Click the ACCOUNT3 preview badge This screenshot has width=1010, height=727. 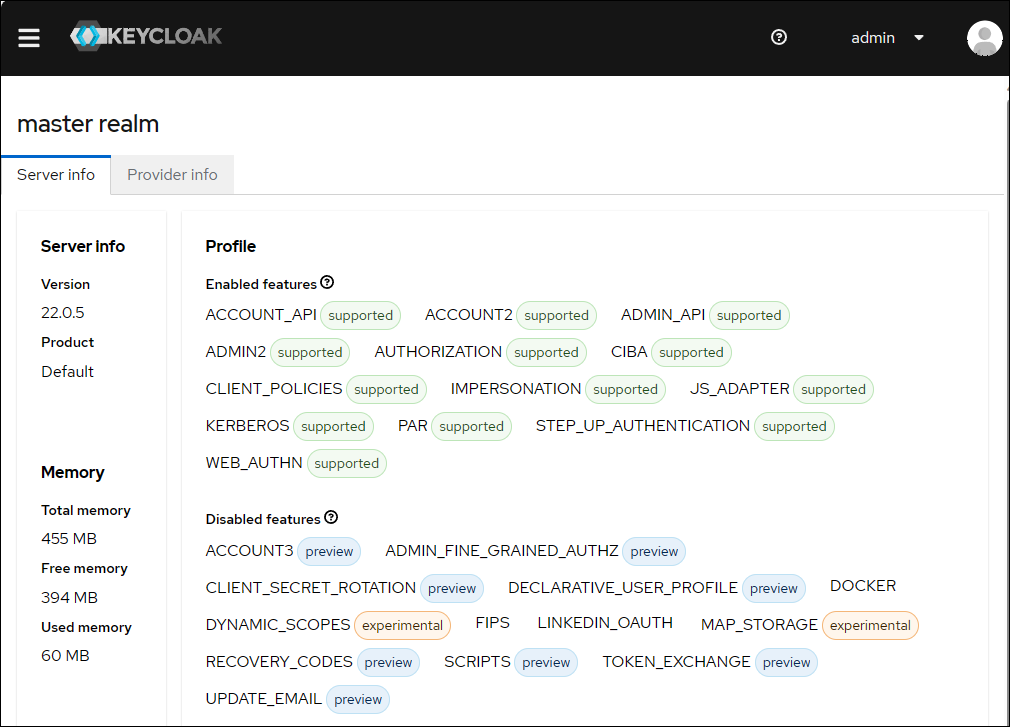click(x=329, y=552)
